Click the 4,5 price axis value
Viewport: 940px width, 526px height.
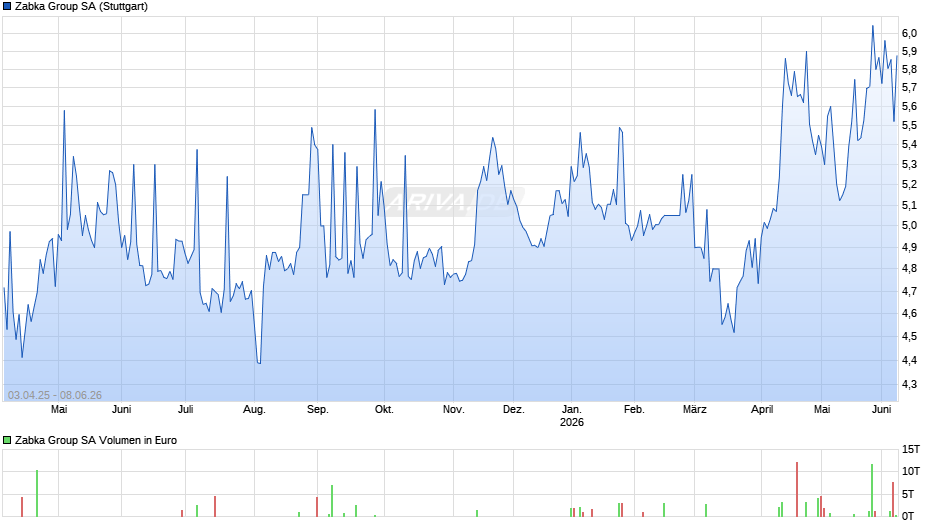(x=909, y=336)
